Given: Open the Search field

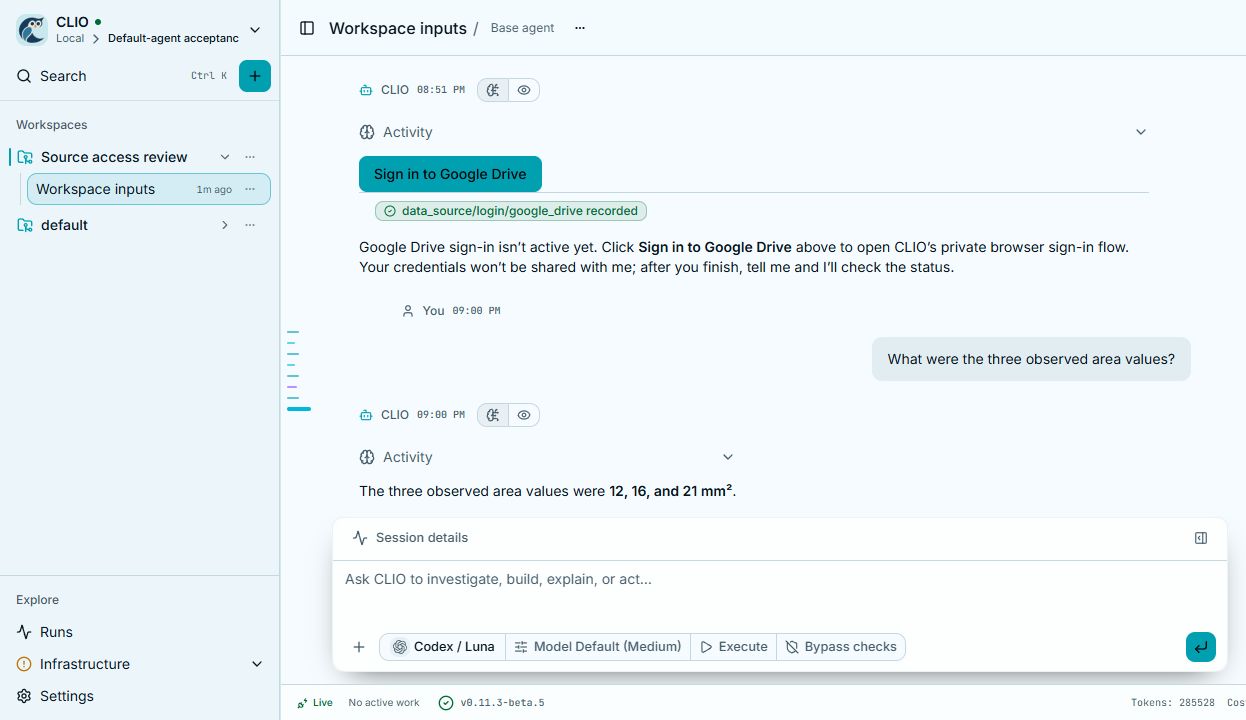Looking at the screenshot, I should (x=123, y=76).
